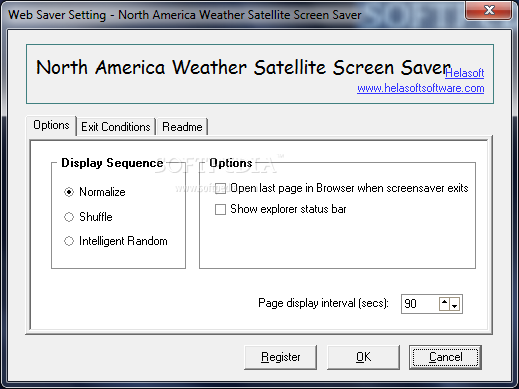Viewport: 519px width, 389px height.
Task: Increase page display interval with up arrow
Action: pyautogui.click(x=444, y=304)
